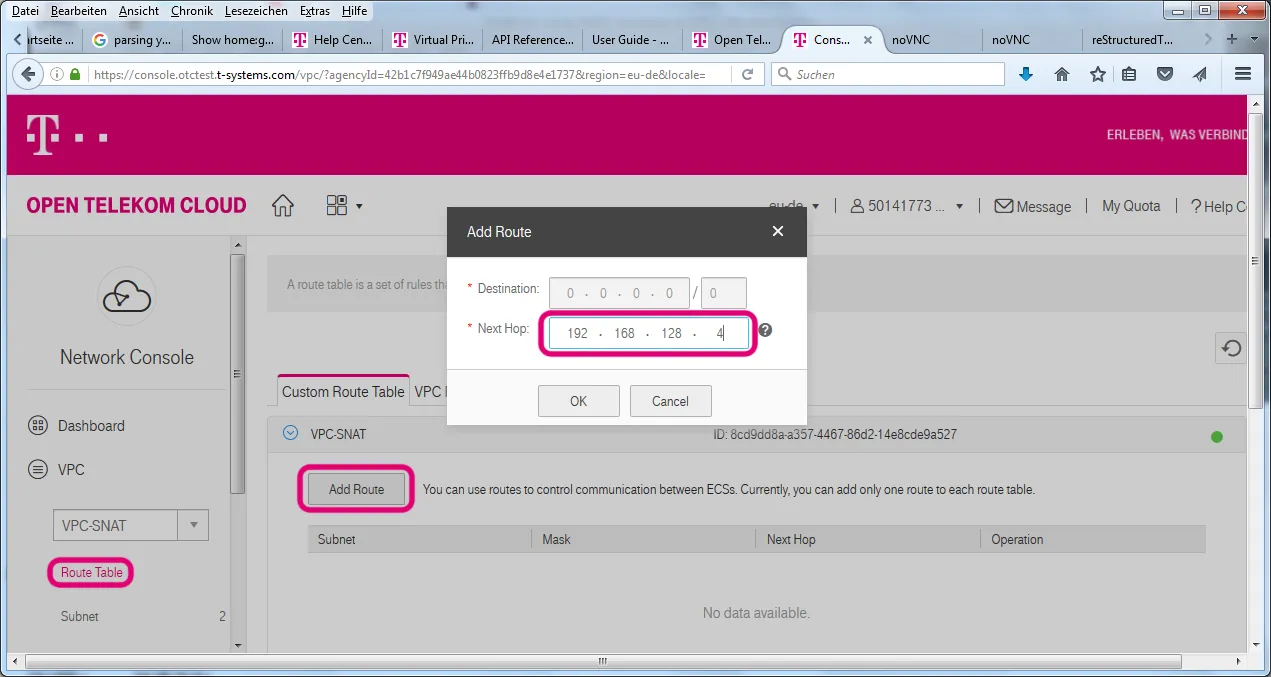The width and height of the screenshot is (1271, 677).
Task: Click the refresh icon beside route table
Action: [1232, 348]
